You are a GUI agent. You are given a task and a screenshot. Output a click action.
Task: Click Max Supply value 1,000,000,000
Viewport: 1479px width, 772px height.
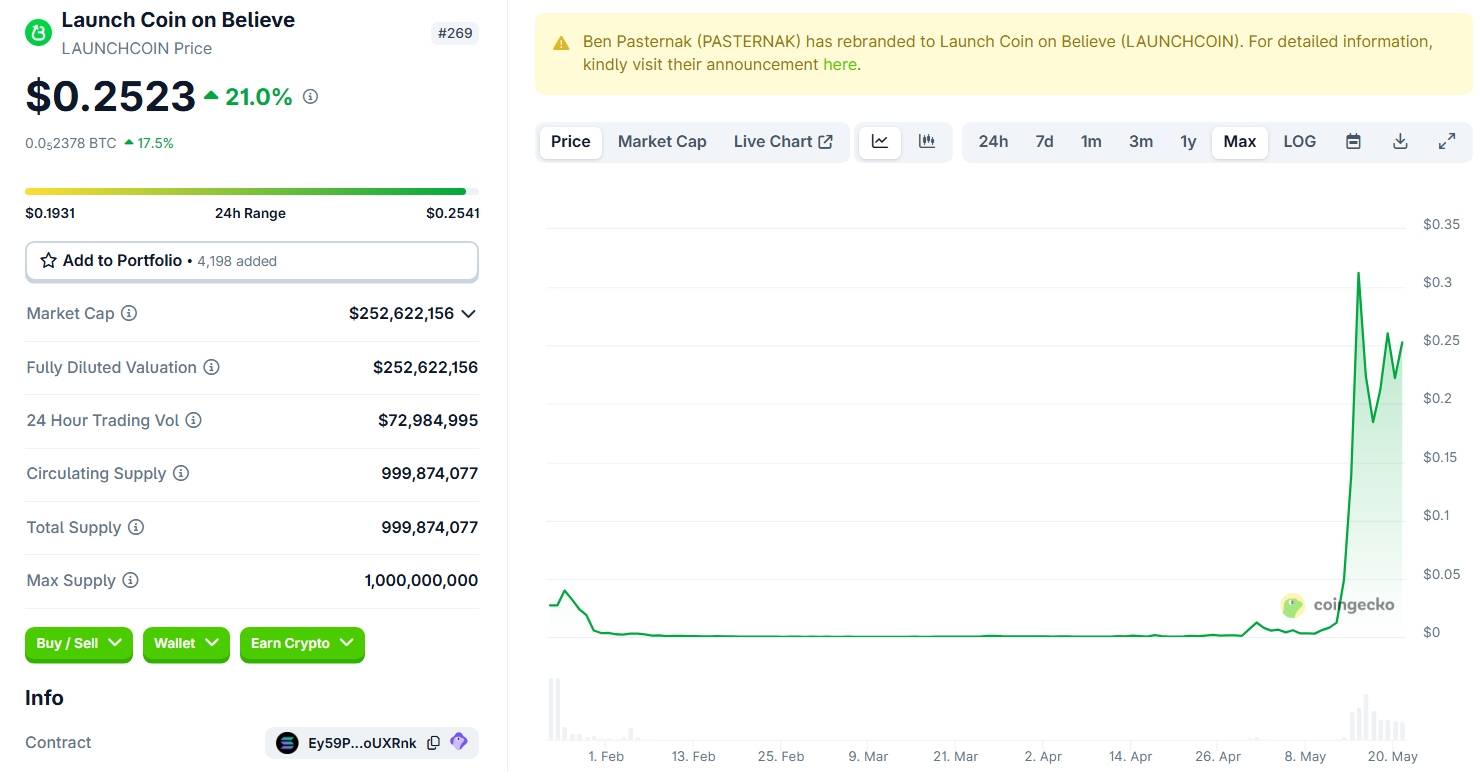pos(421,580)
